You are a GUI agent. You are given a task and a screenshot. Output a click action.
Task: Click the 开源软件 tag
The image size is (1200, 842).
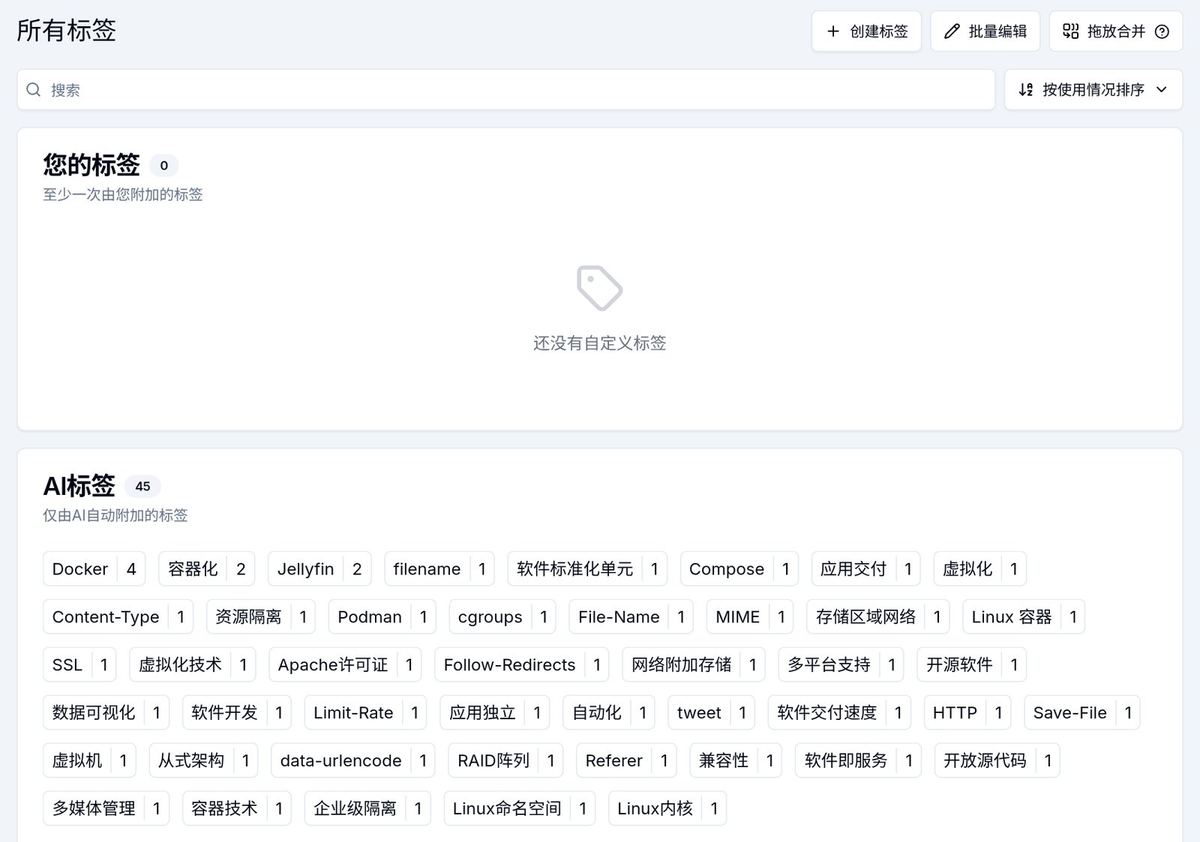point(972,665)
